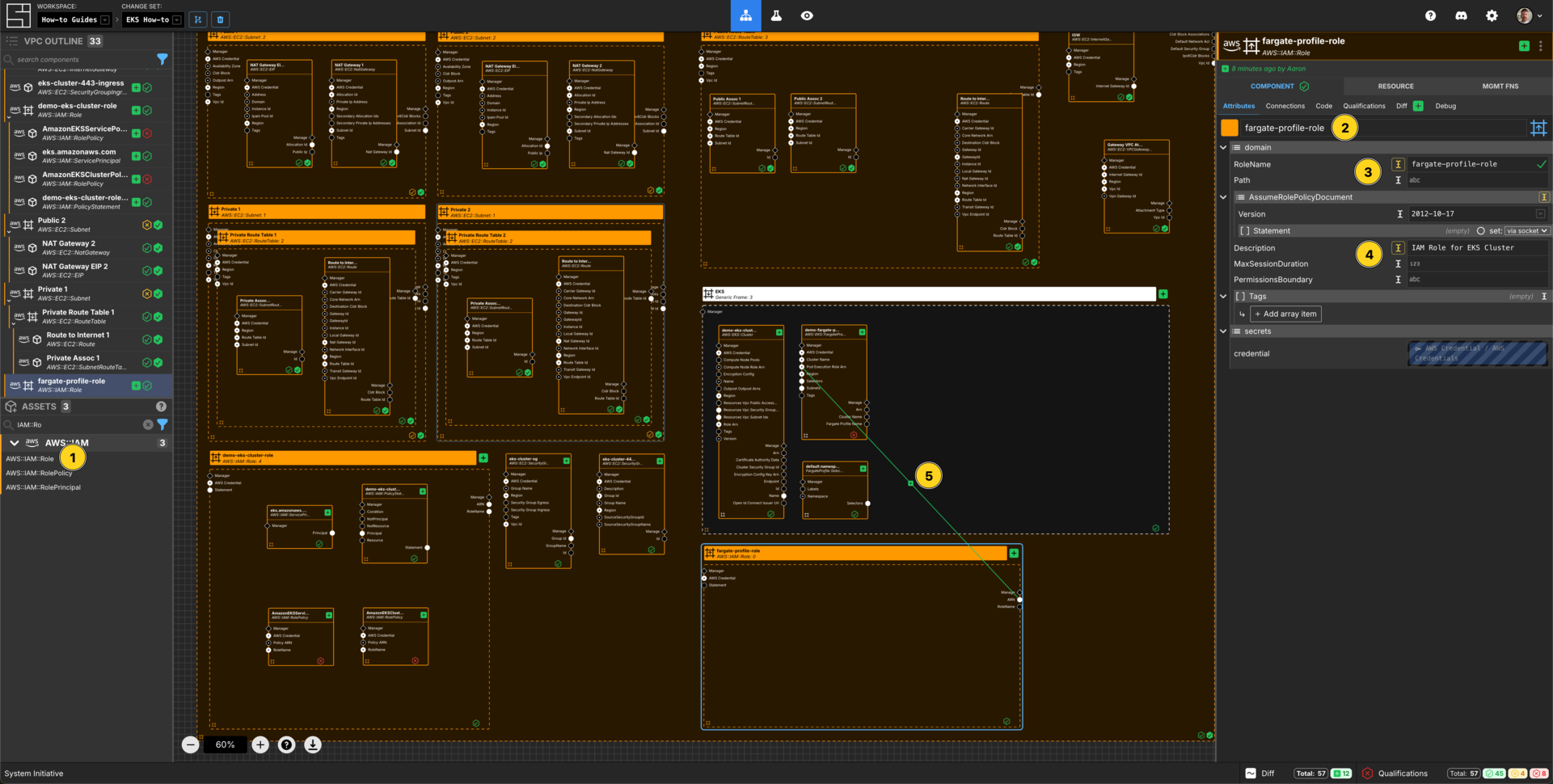Open the component three-dot options menu
The image size is (1553, 784).
click(x=1541, y=46)
